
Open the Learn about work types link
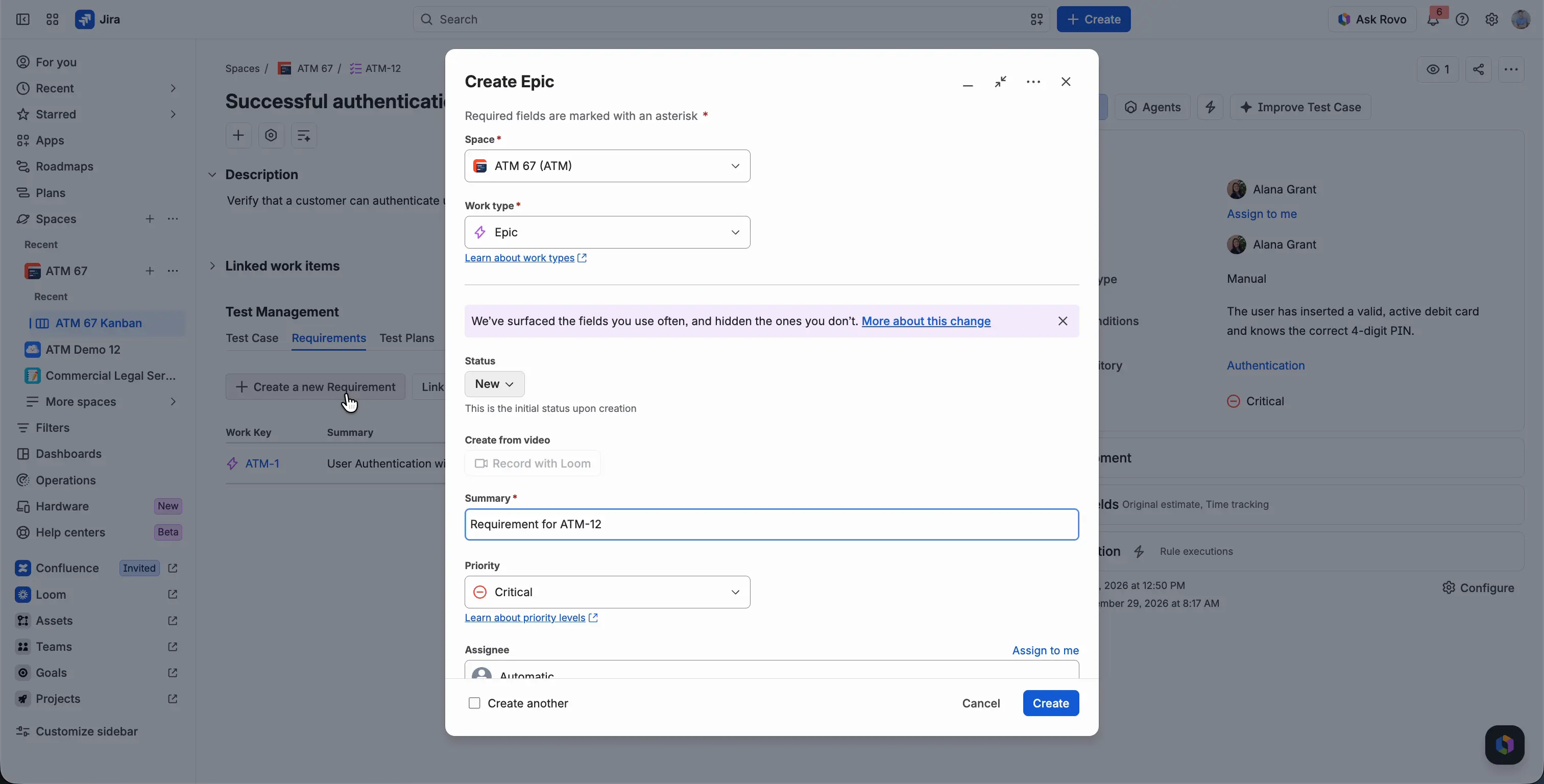pos(526,258)
